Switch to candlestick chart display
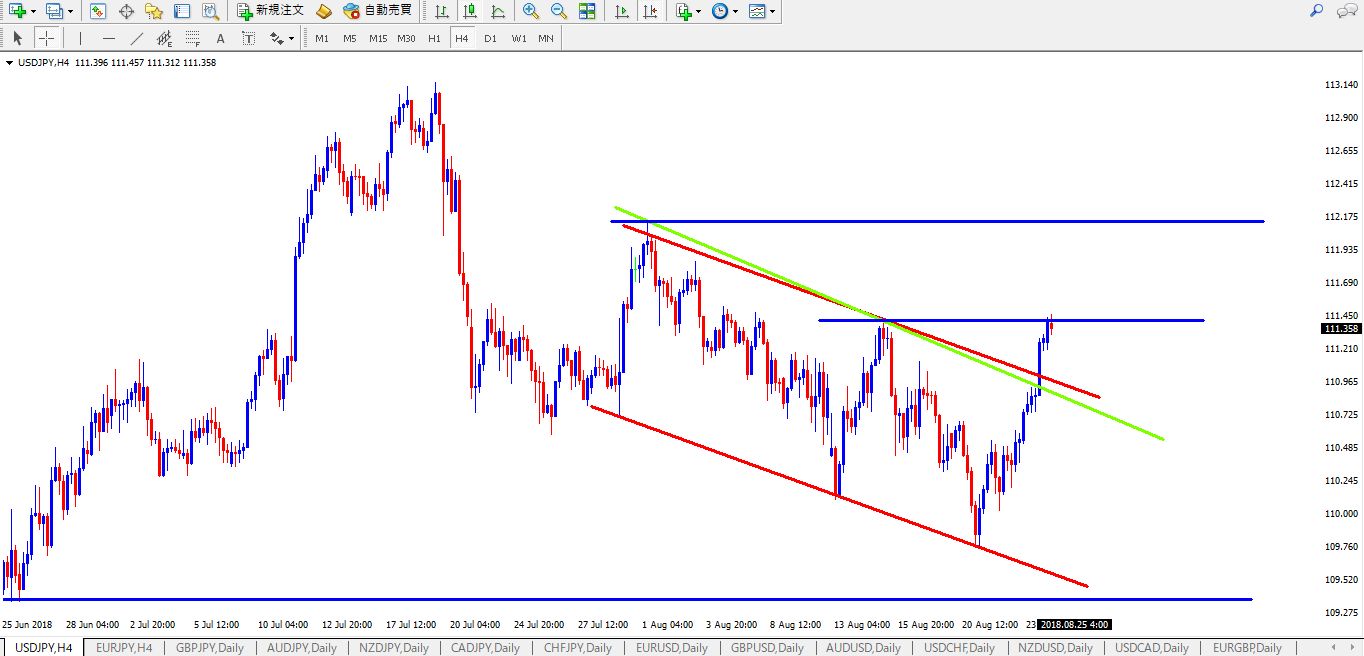1364x656 pixels. click(x=470, y=11)
